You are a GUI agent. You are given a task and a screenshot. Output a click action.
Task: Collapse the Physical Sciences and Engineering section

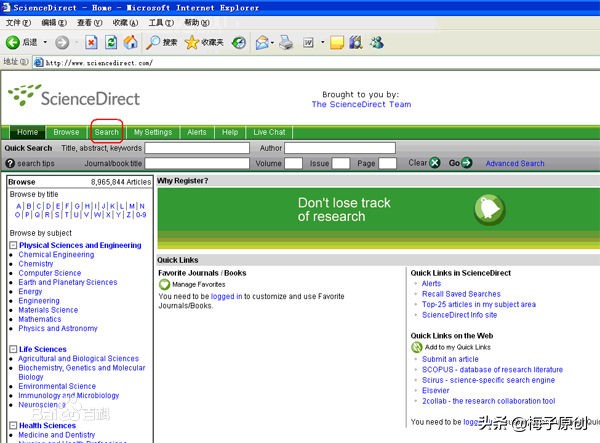[13, 245]
